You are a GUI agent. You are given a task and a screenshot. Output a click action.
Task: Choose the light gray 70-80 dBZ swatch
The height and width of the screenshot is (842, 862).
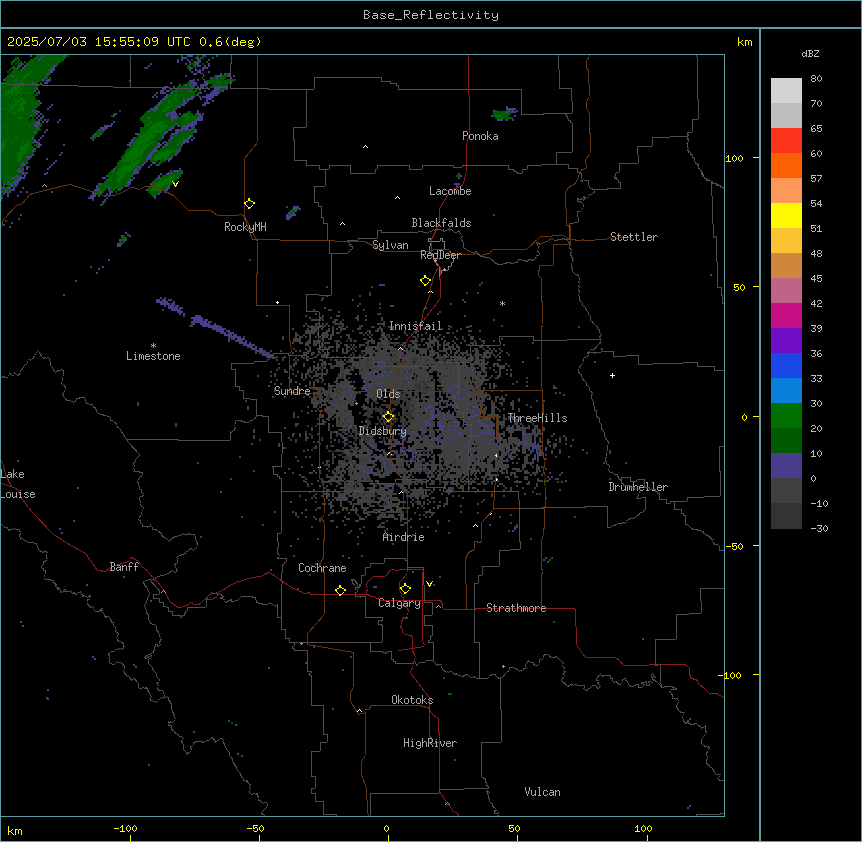(786, 91)
